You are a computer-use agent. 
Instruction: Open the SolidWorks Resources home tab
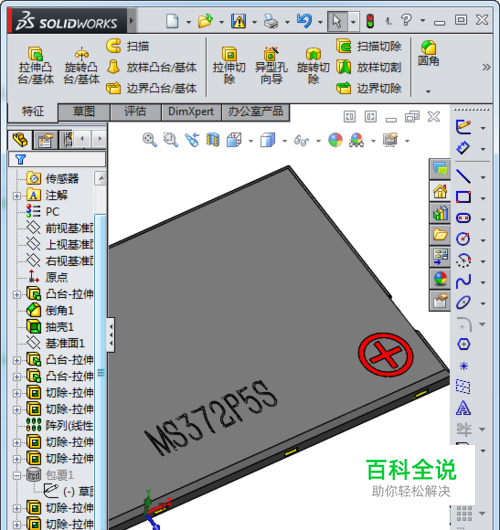(440, 191)
